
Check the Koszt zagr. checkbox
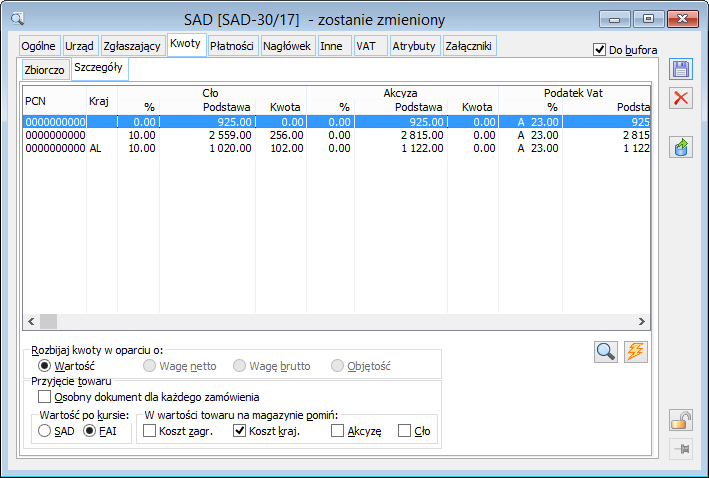[149, 431]
